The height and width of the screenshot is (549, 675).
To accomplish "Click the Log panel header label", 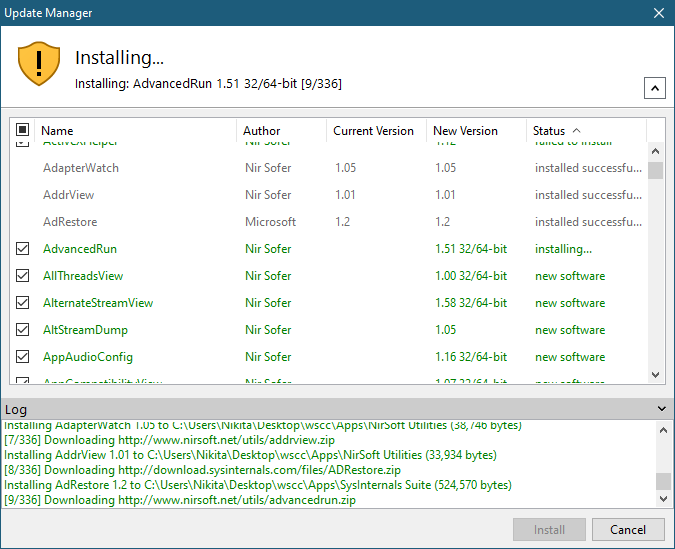I will (x=16, y=409).
